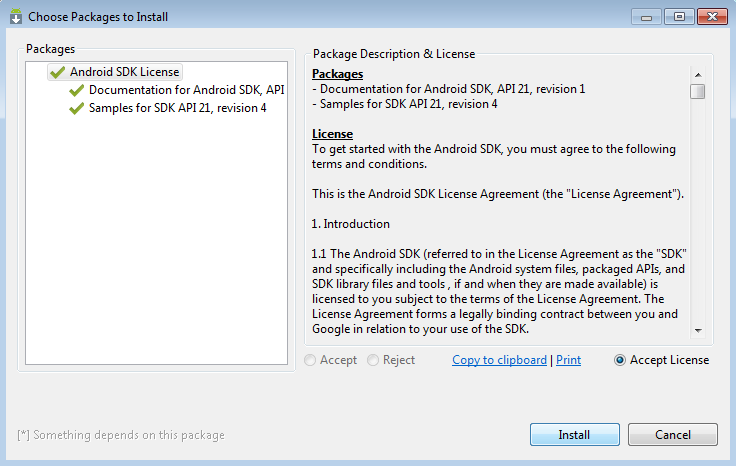Screen dimensions: 736x466
Task: Click the license scrollbar down arrow
Action: (698, 330)
